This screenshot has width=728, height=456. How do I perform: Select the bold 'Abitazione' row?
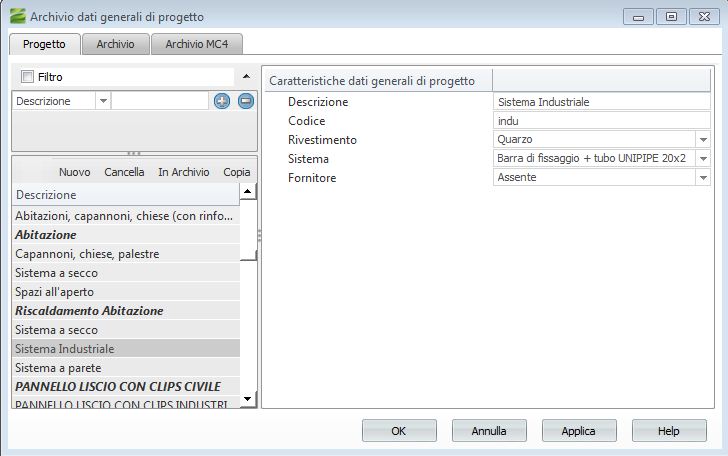point(125,235)
